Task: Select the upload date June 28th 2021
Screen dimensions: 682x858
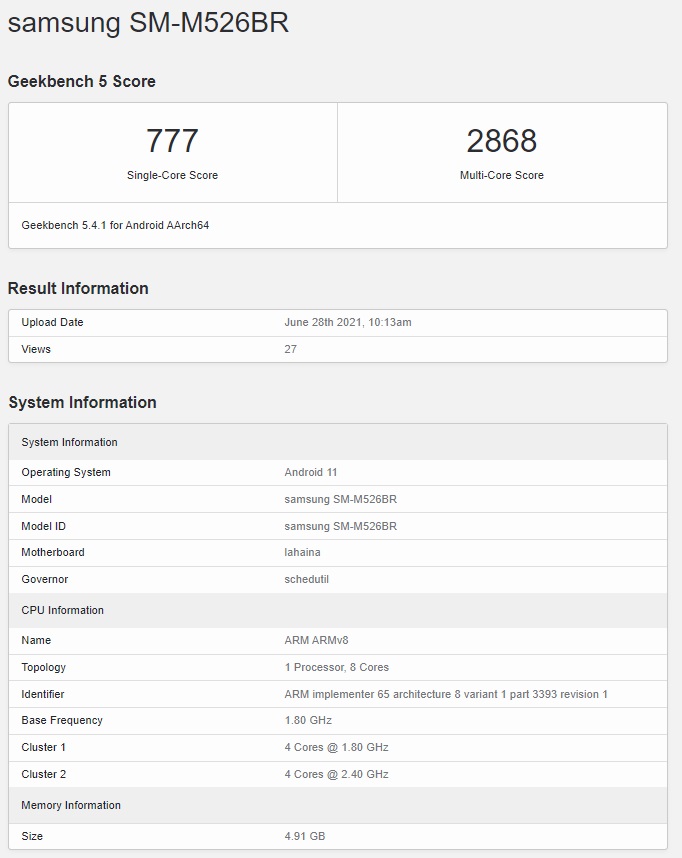Action: pos(348,322)
